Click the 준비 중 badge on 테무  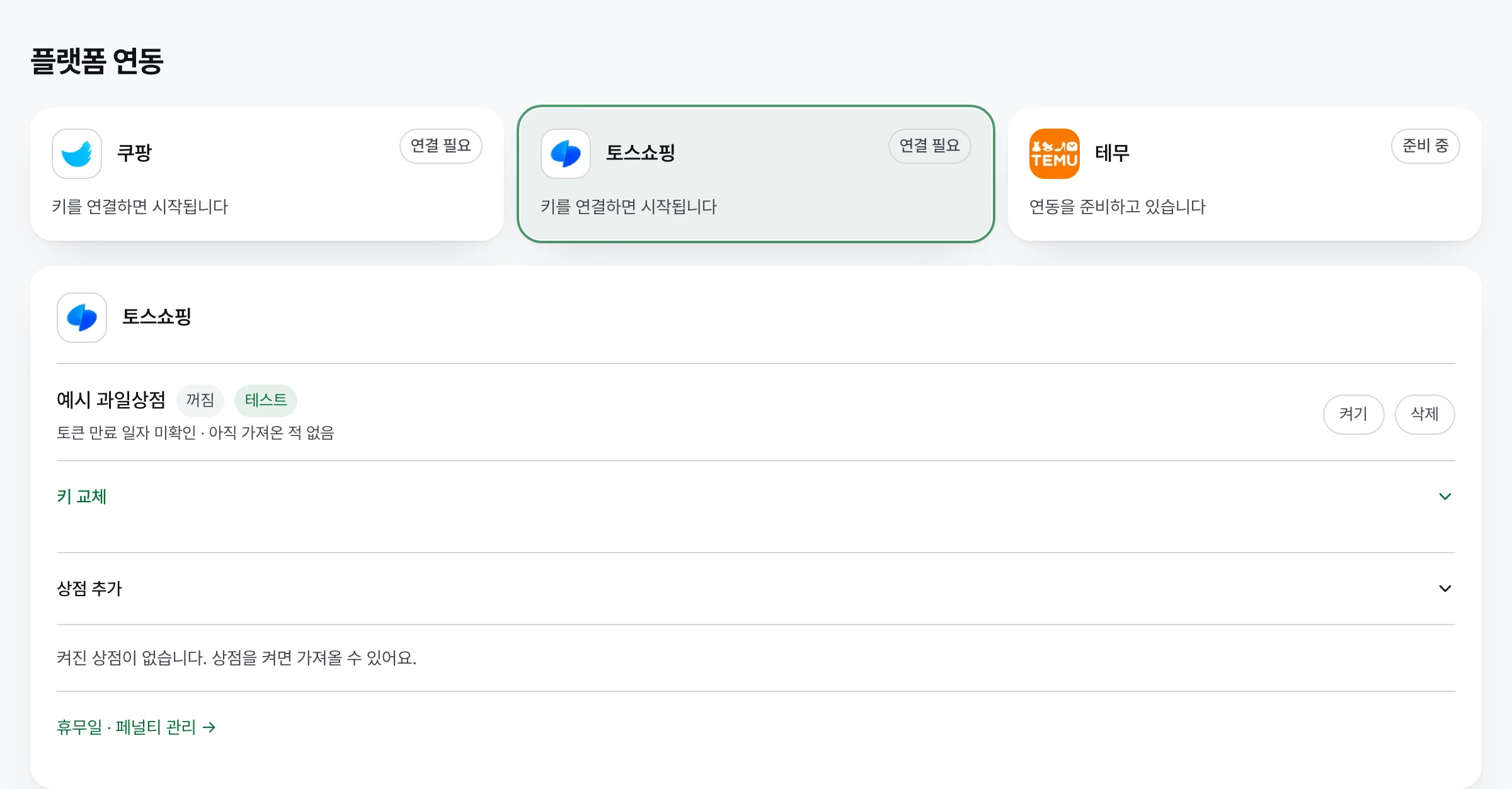tap(1426, 146)
